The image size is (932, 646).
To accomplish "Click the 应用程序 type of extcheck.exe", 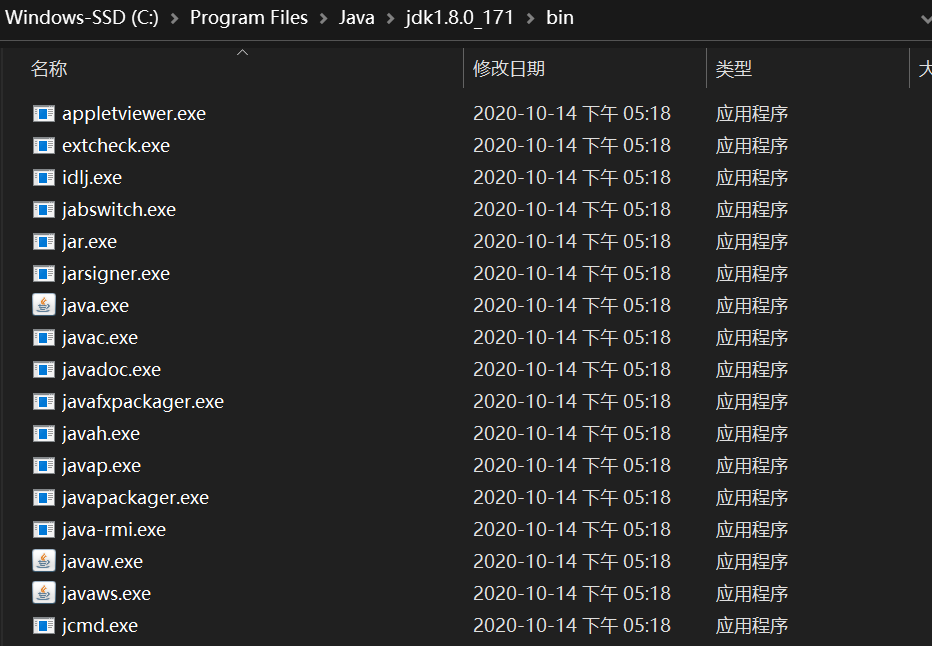I will click(x=751, y=146).
